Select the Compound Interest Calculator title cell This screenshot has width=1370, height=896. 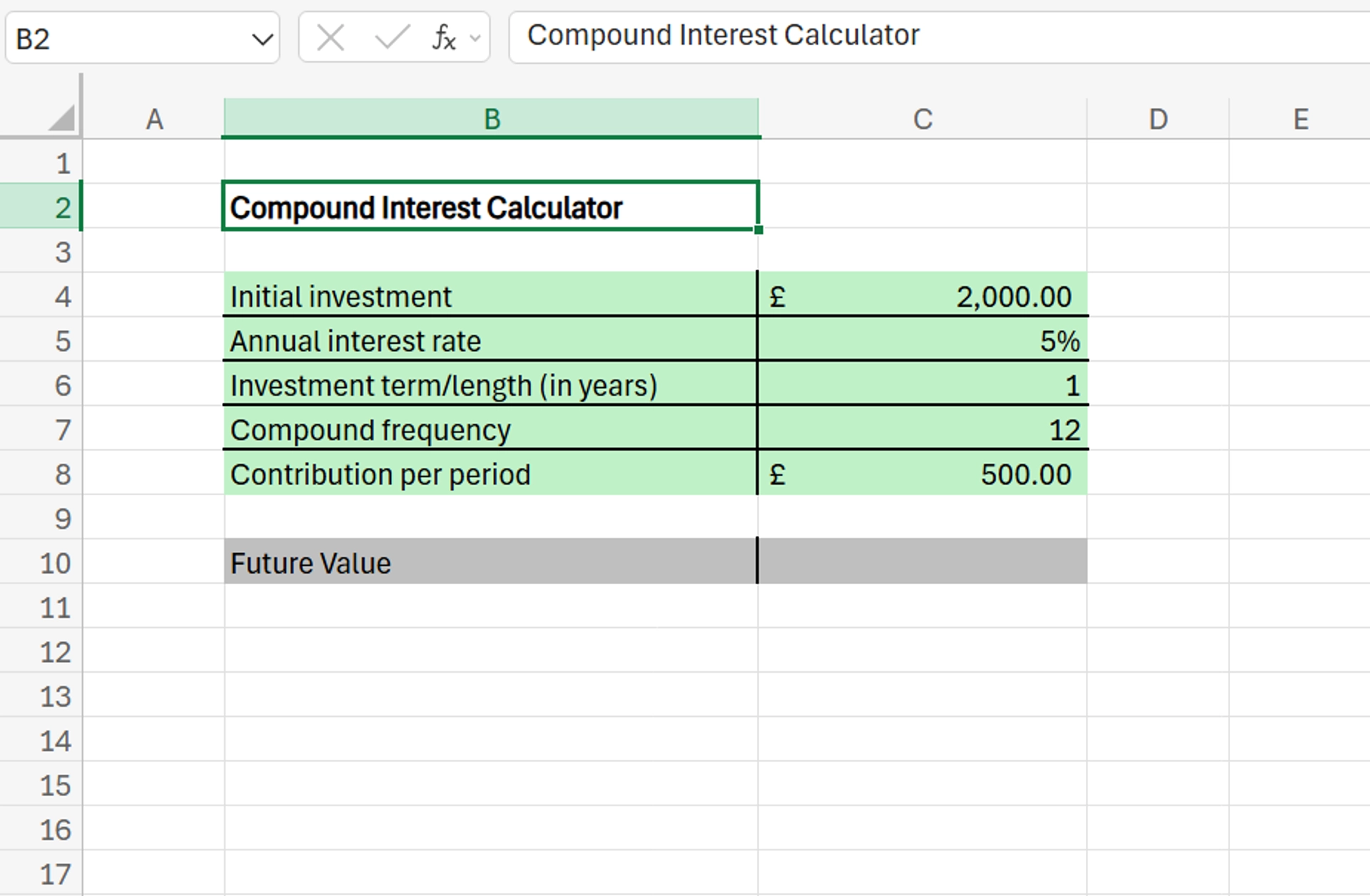pyautogui.click(x=491, y=207)
